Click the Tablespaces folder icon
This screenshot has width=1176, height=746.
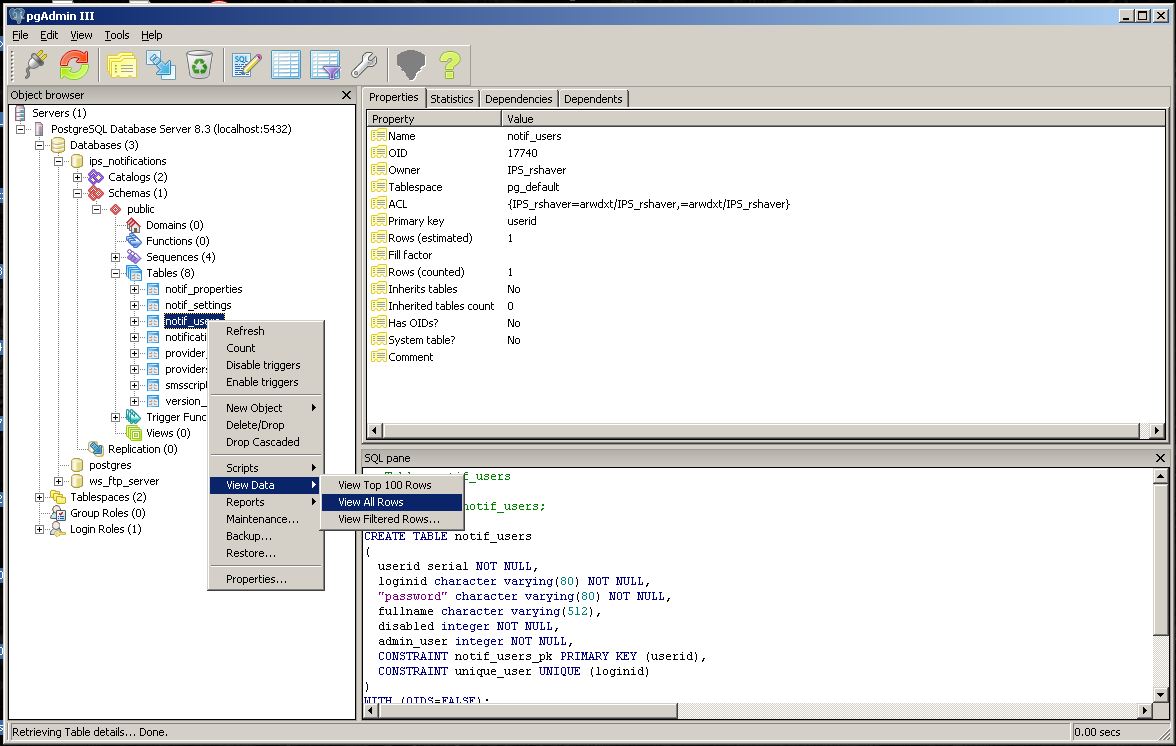pos(58,497)
